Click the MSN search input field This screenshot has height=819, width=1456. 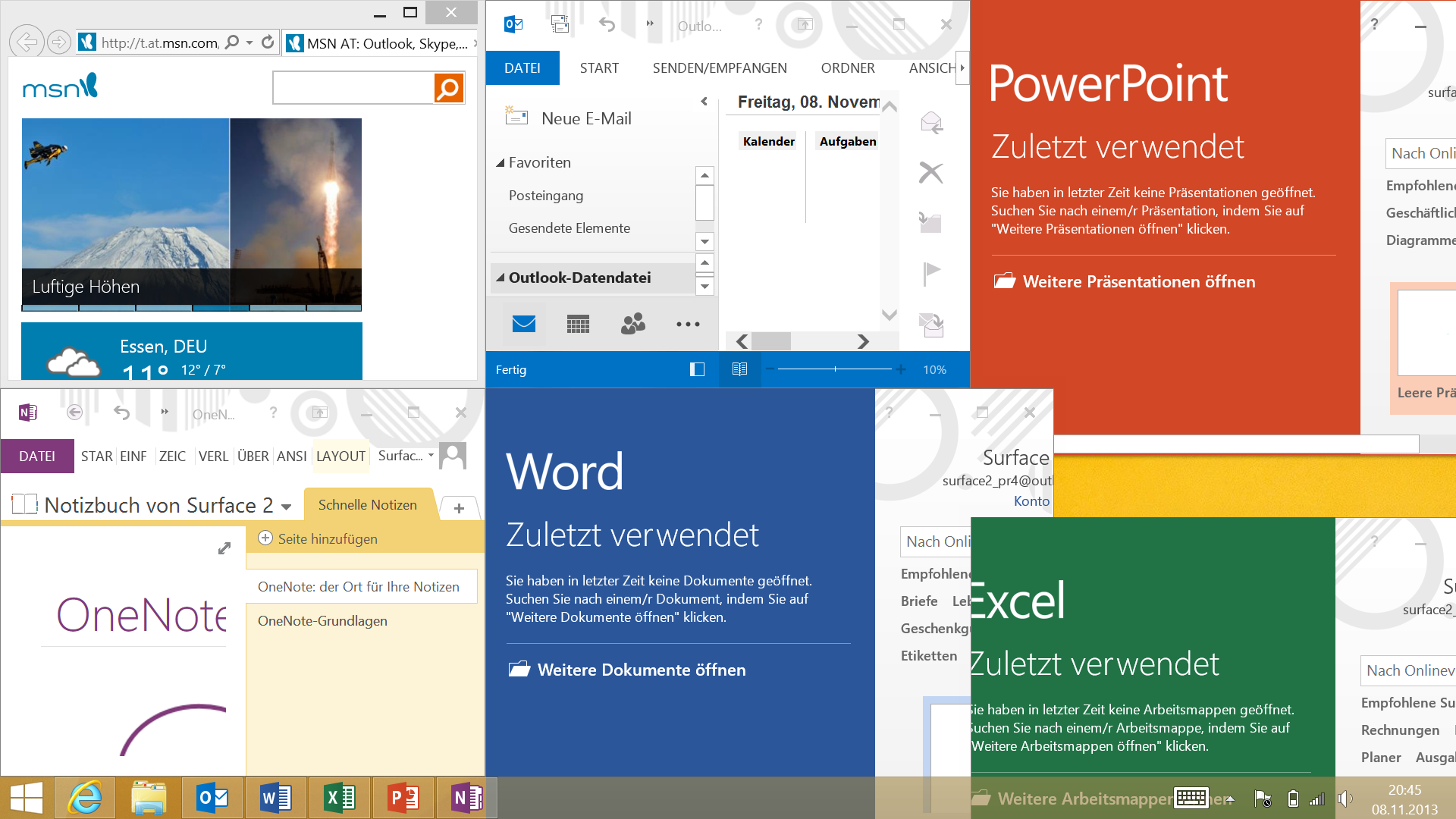[x=353, y=89]
